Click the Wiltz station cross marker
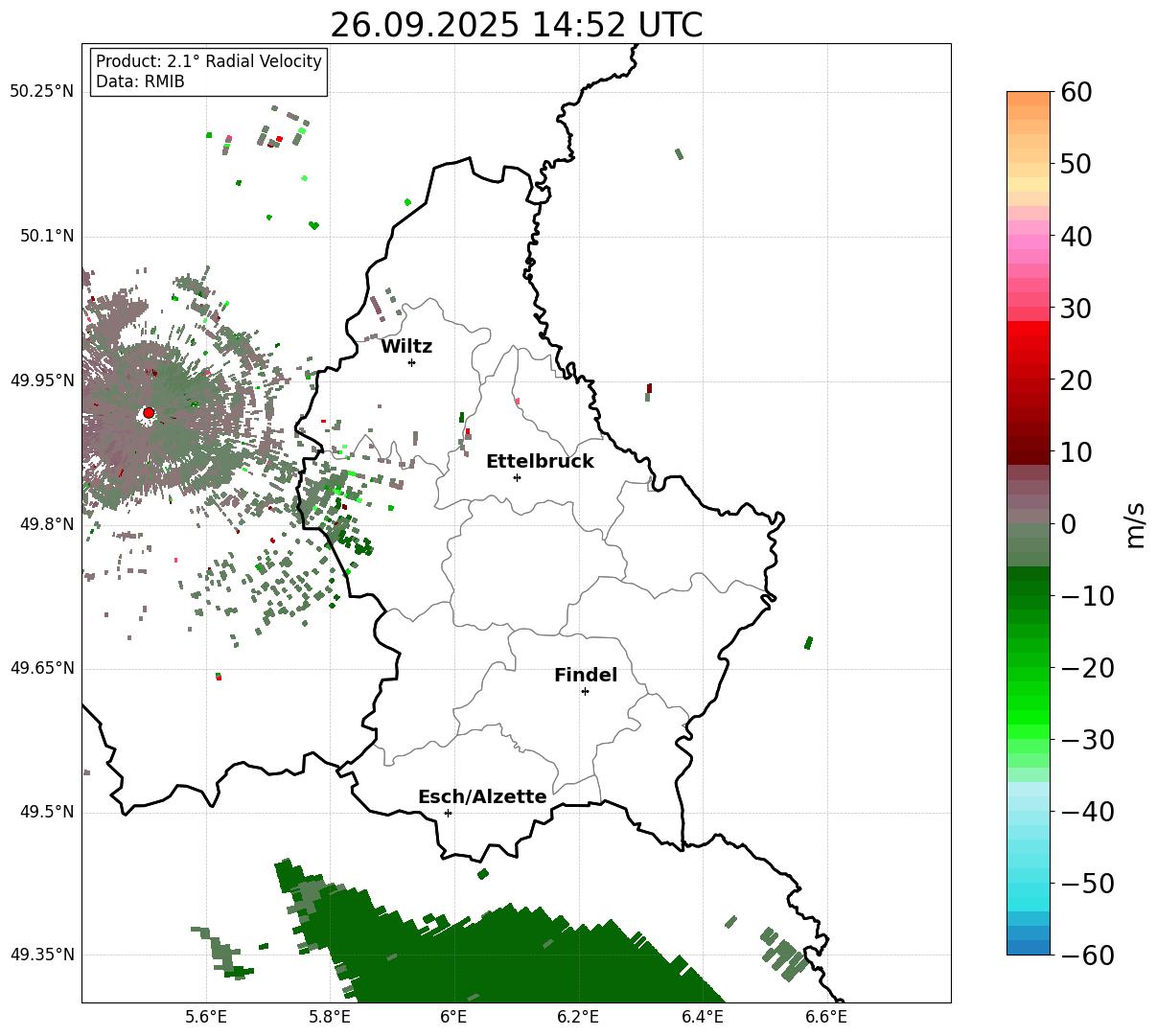The width and height of the screenshot is (1157, 1036). coord(411,362)
